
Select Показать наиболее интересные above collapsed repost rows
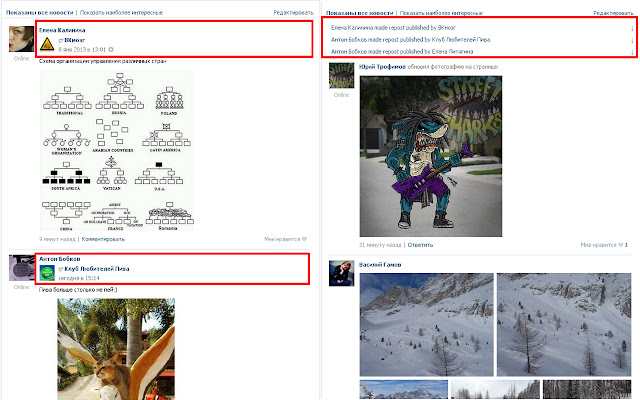pos(441,13)
